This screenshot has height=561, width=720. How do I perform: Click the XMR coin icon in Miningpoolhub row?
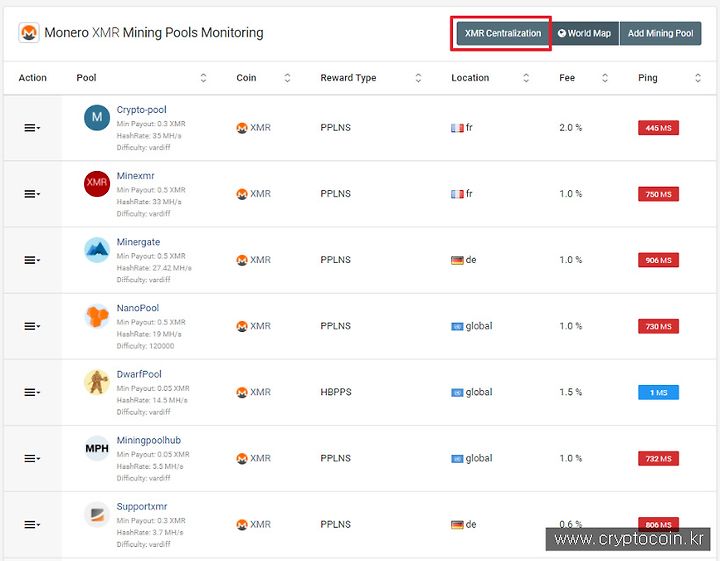(242, 459)
